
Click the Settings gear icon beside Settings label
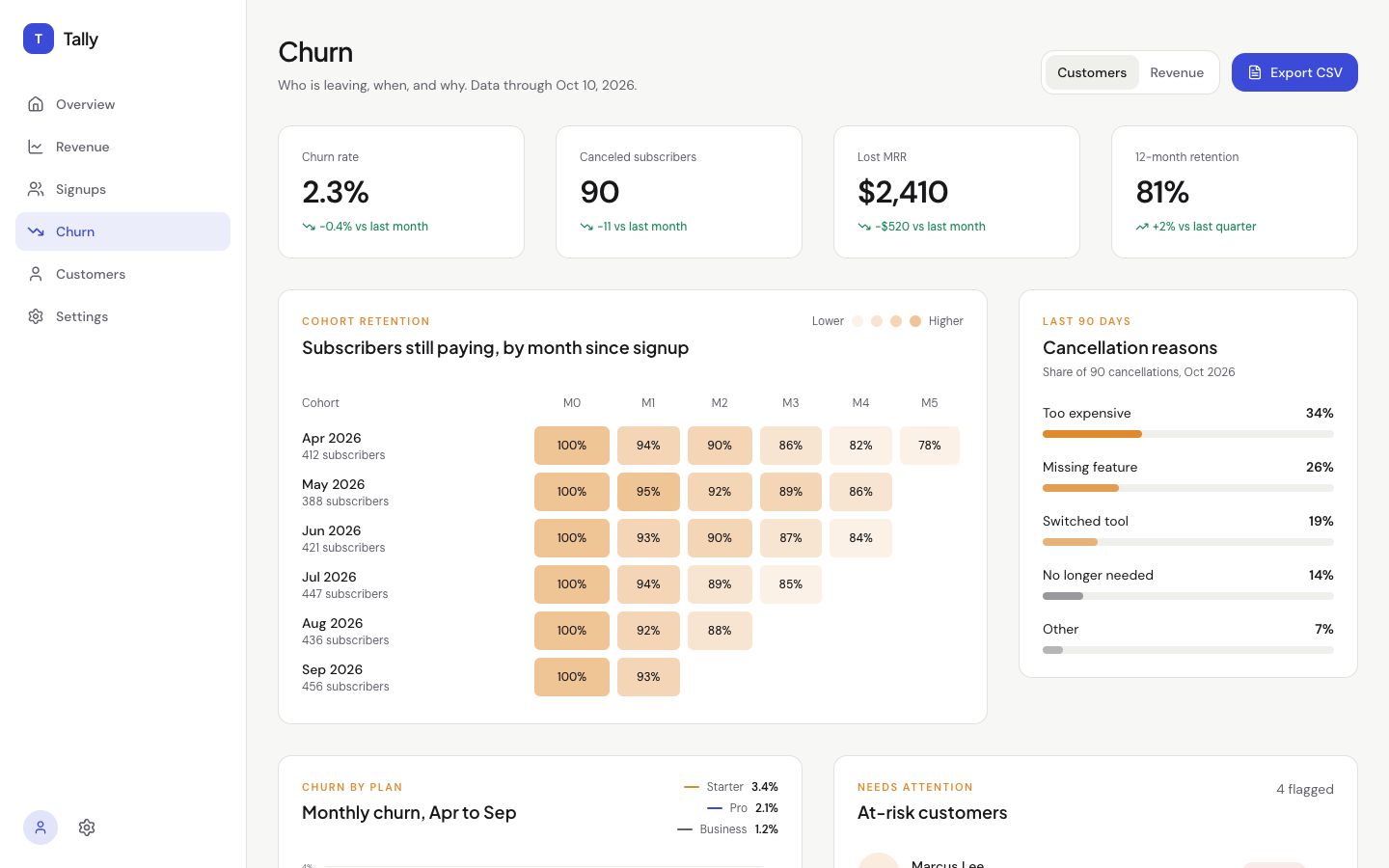click(x=36, y=316)
